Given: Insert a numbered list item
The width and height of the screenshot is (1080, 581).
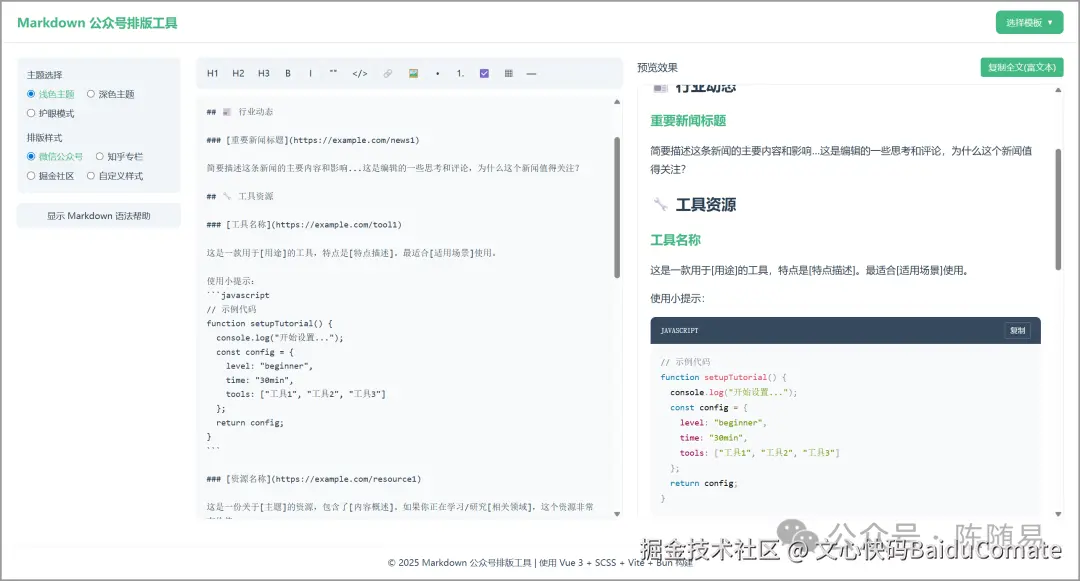Looking at the screenshot, I should [x=460, y=74].
